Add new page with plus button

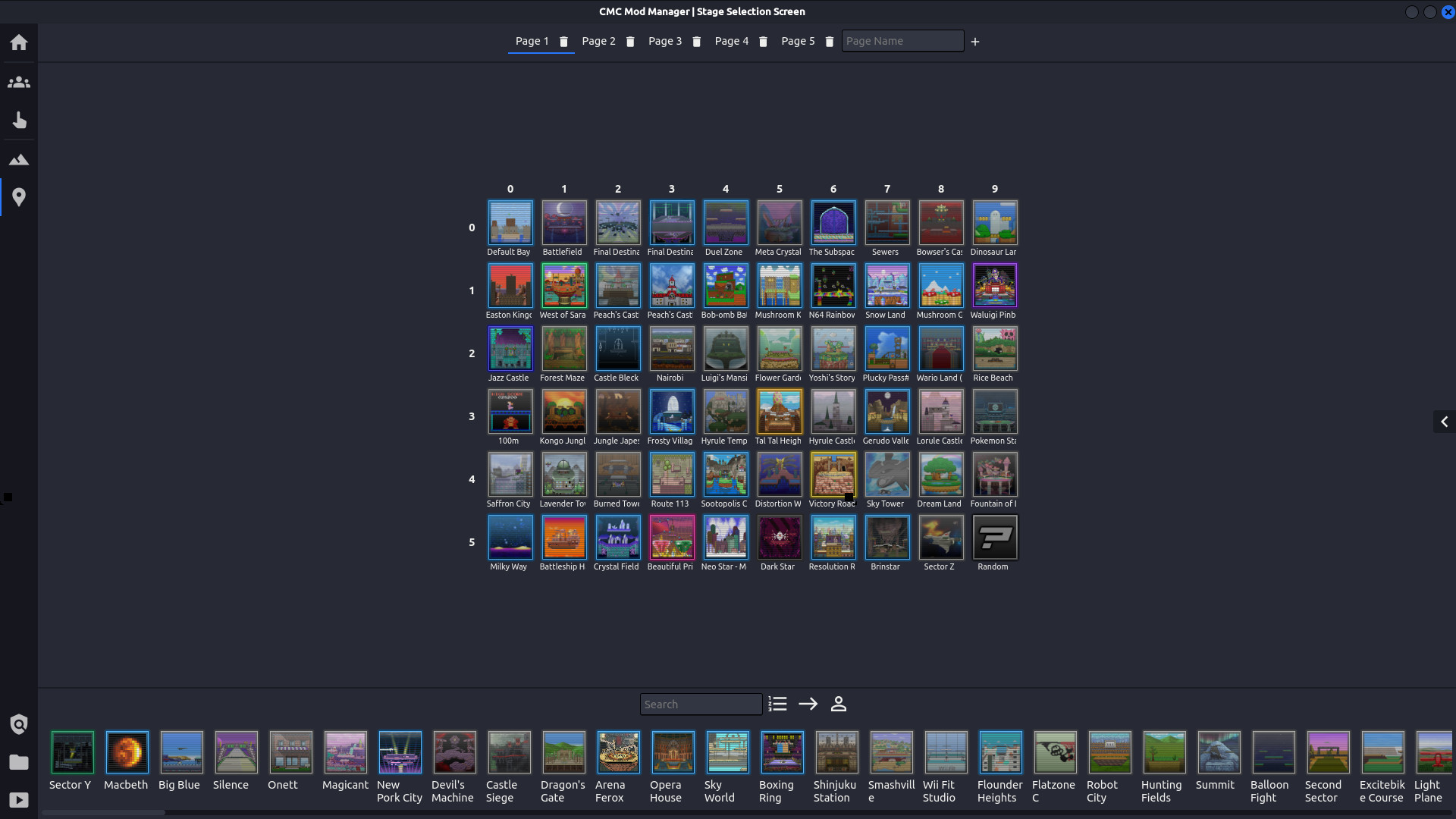(975, 42)
